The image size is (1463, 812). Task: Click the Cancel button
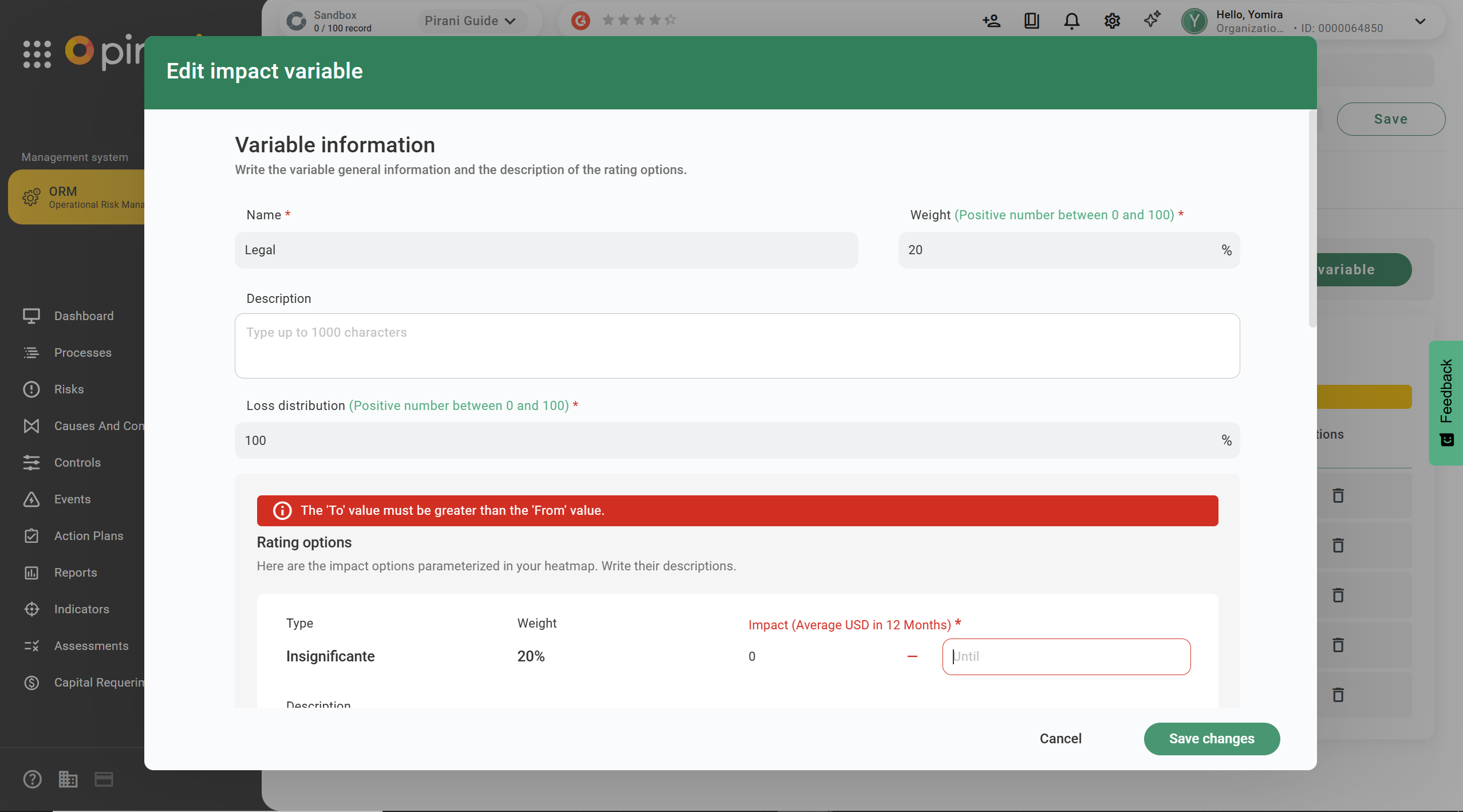point(1060,739)
